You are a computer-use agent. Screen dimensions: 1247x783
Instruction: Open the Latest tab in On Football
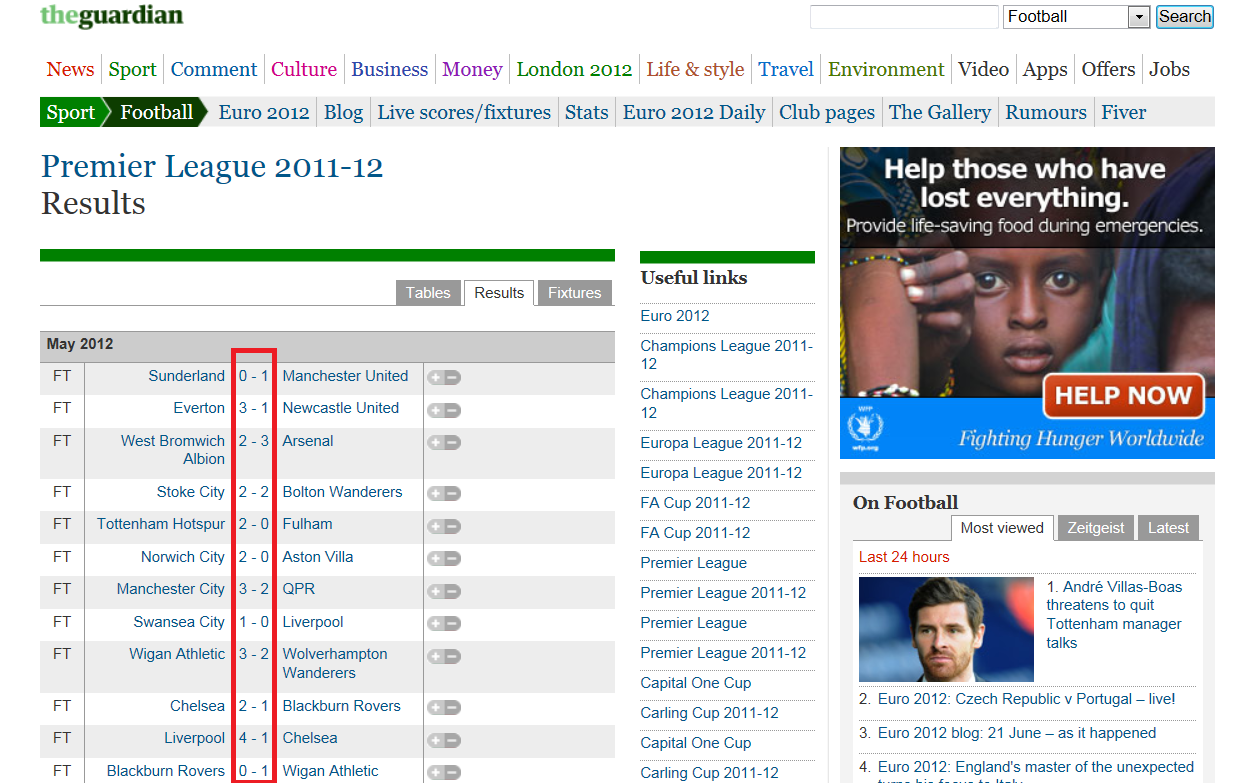point(1168,528)
